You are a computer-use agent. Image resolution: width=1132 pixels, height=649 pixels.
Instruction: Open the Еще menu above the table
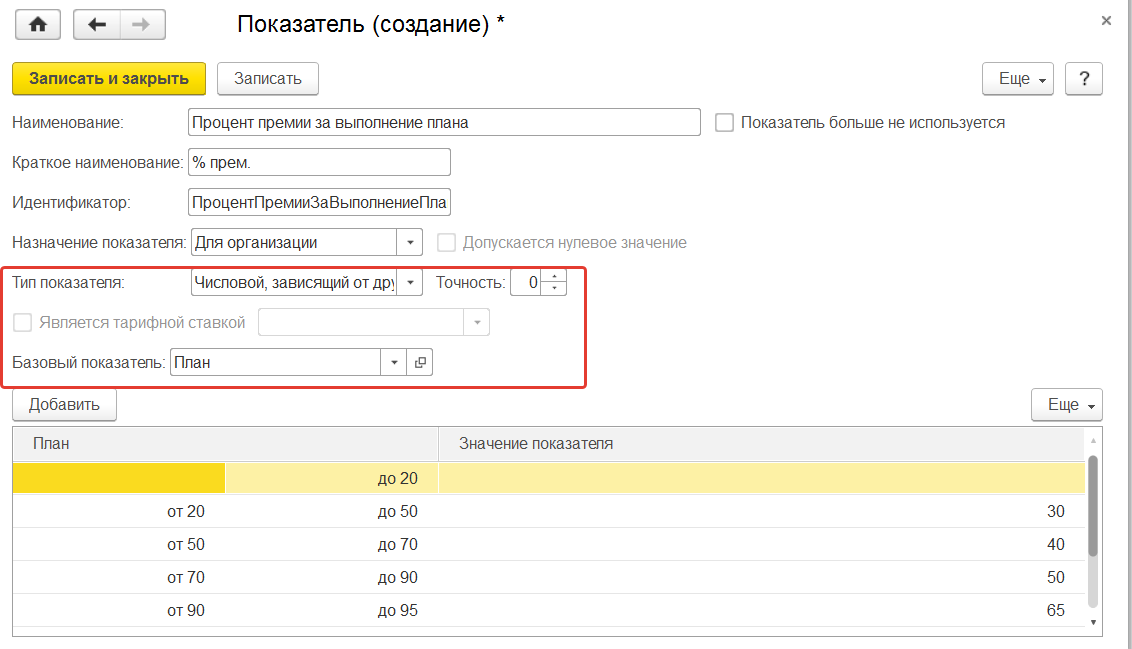click(1066, 405)
